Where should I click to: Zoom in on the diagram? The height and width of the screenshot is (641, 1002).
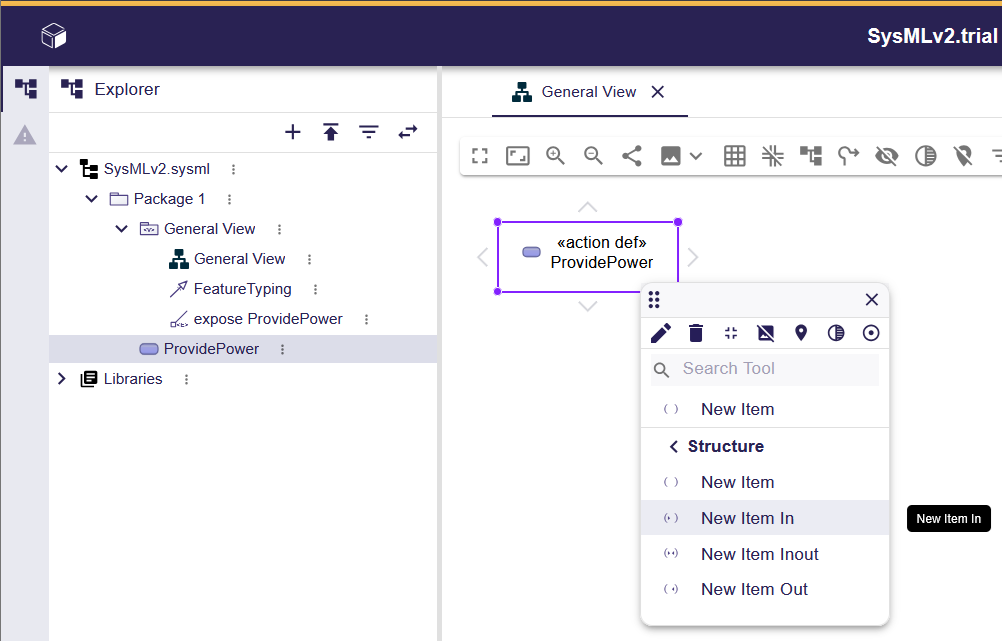[556, 156]
